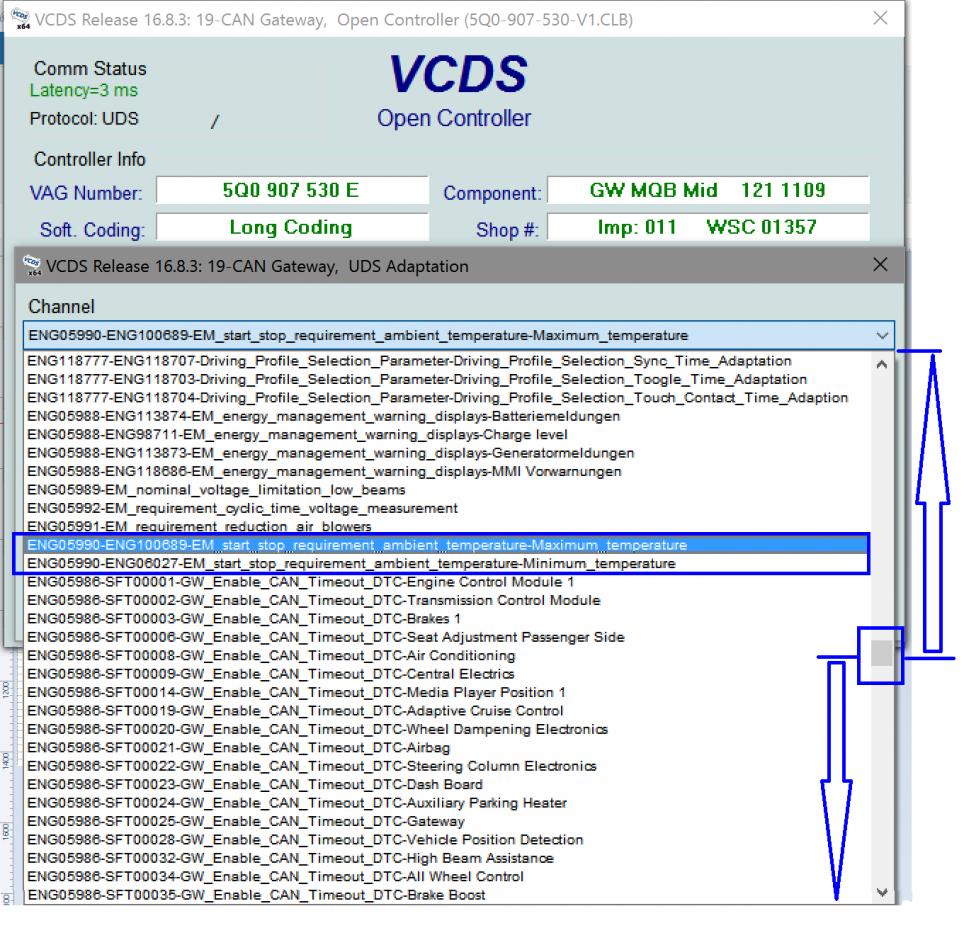Select Timeout_DTC-Airbag entry
964x928 pixels.
point(448,748)
